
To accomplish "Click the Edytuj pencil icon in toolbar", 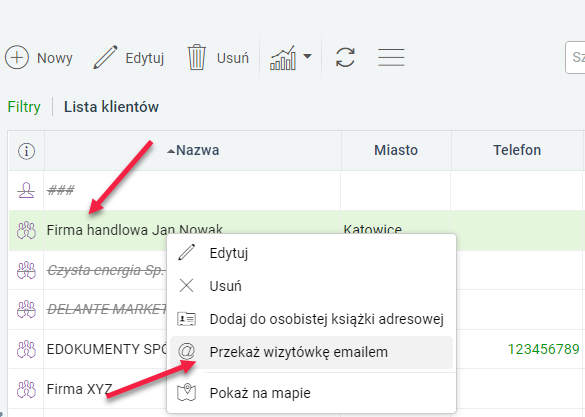I will (105, 57).
